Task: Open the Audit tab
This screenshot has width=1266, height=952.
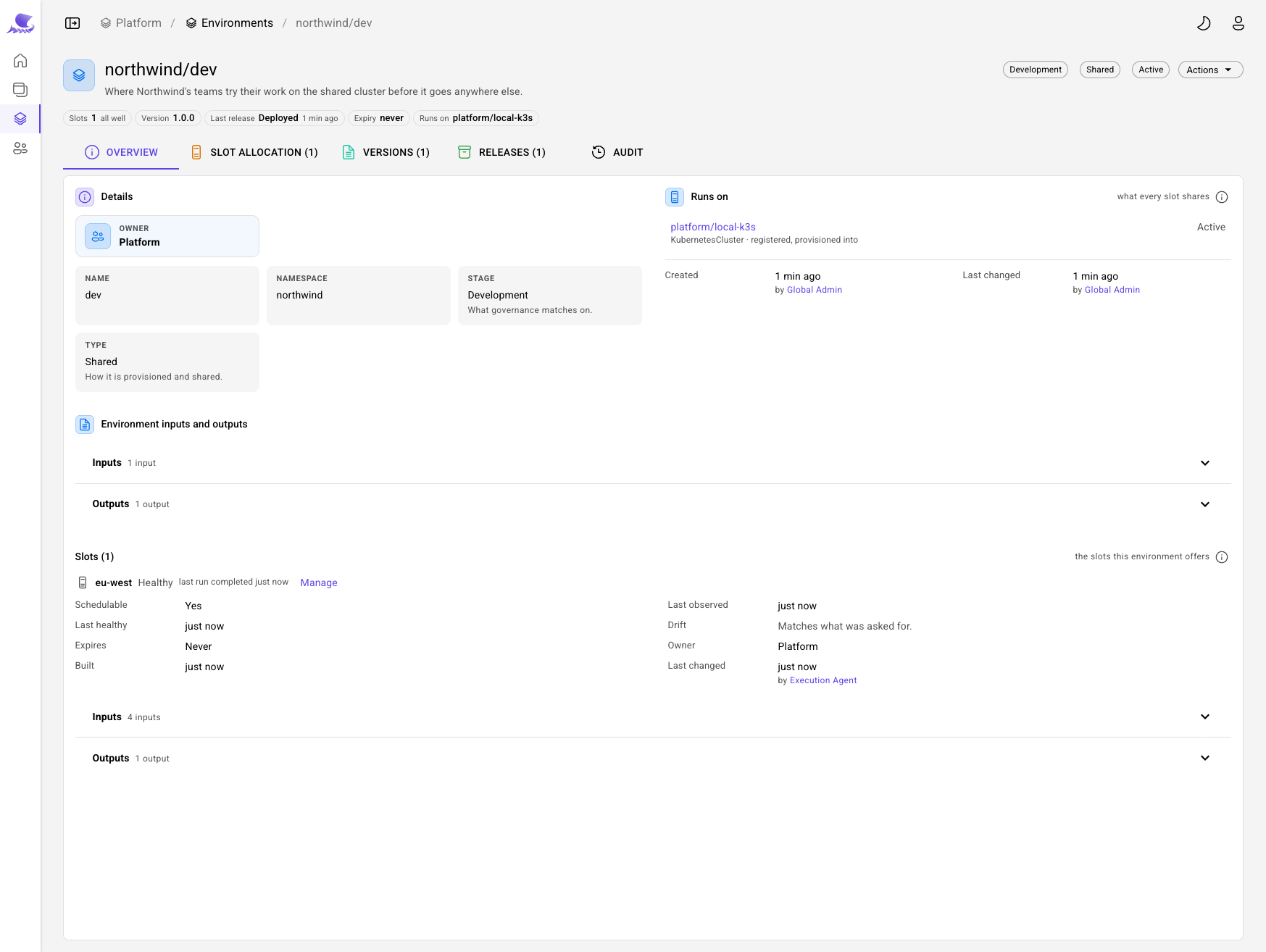Action: pos(617,152)
